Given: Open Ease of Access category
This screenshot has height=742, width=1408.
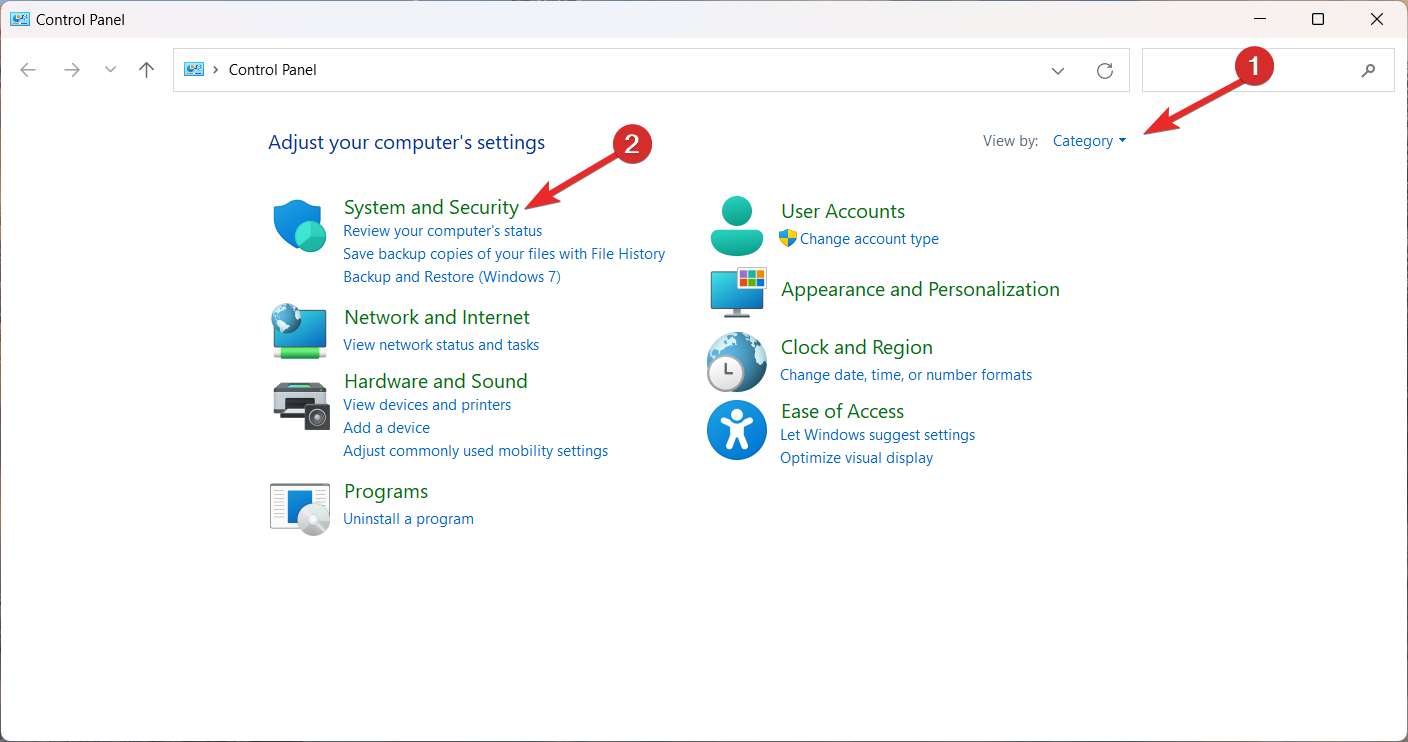Looking at the screenshot, I should 842,411.
